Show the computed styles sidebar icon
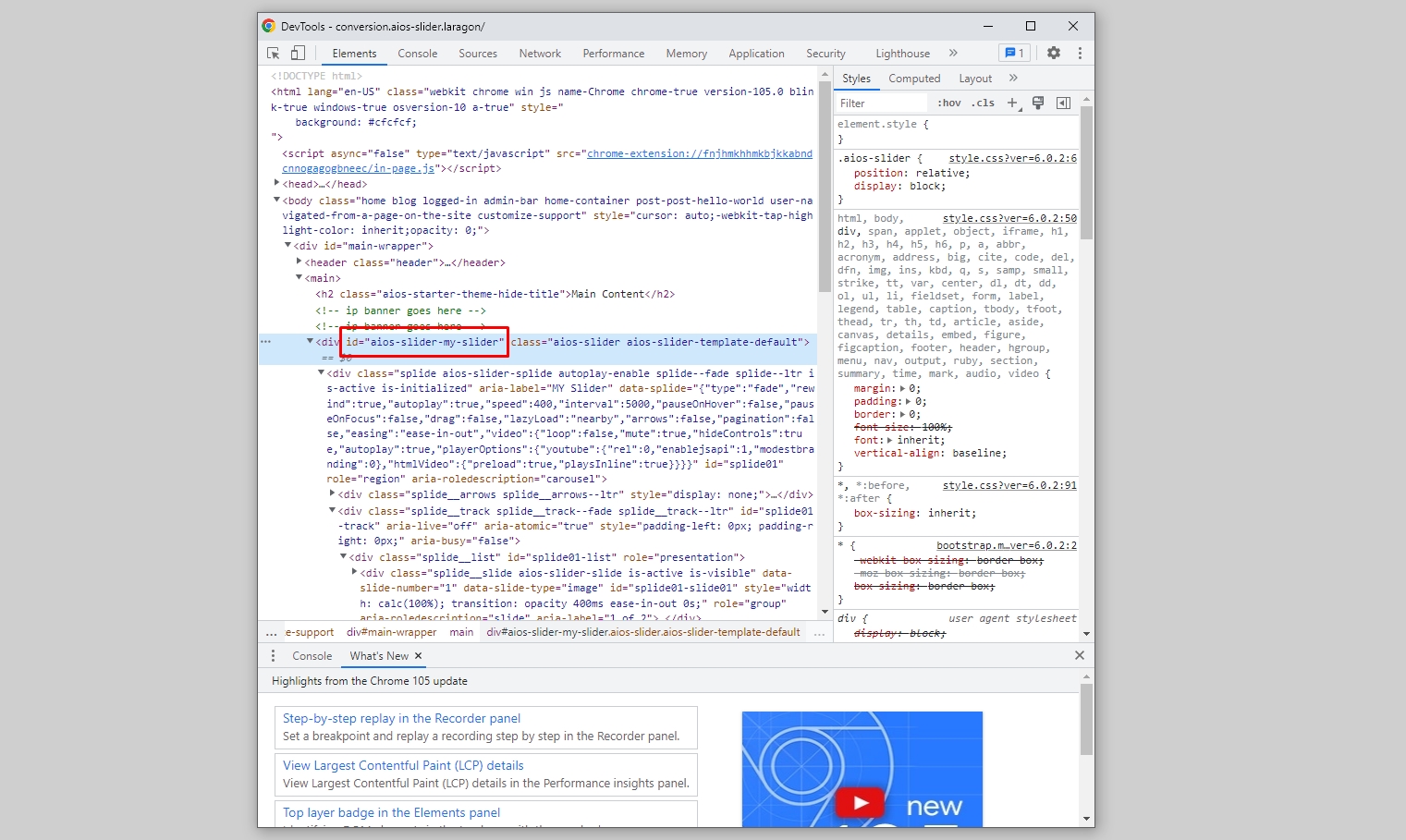 pos(1063,103)
